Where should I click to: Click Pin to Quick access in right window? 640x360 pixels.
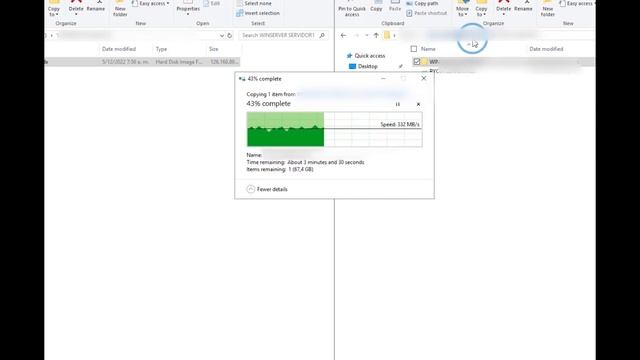point(352,9)
